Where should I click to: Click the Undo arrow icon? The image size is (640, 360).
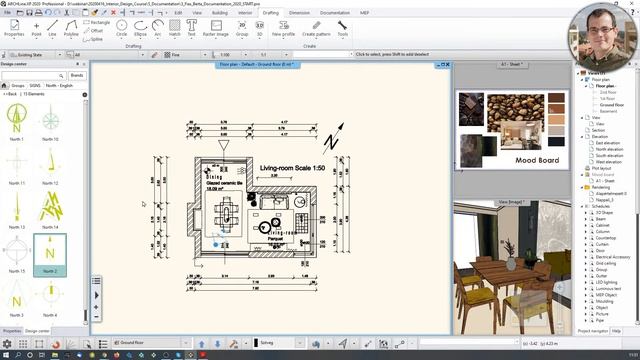point(48,13)
